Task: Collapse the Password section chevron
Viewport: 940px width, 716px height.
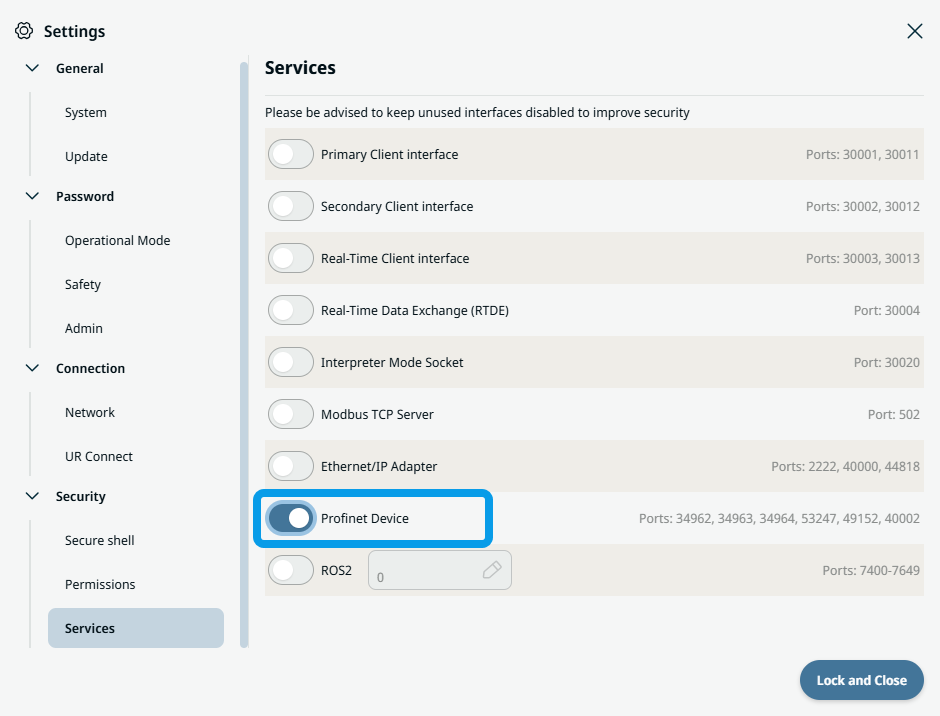Action: (33, 197)
